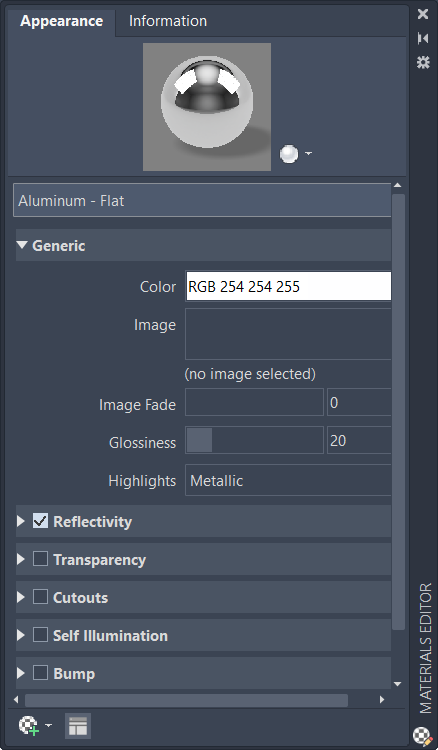This screenshot has height=750, width=438.
Task: Disable the Reflectivity checkbox
Action: [40, 521]
